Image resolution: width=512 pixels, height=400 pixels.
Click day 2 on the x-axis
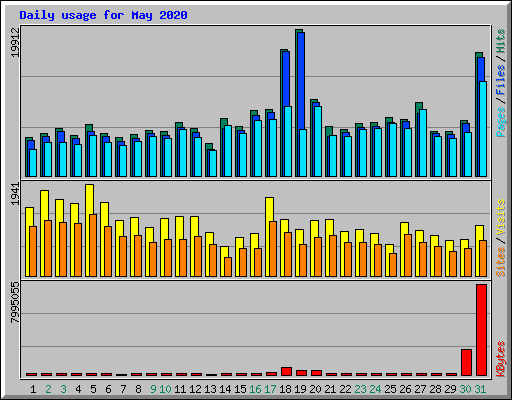[48, 389]
